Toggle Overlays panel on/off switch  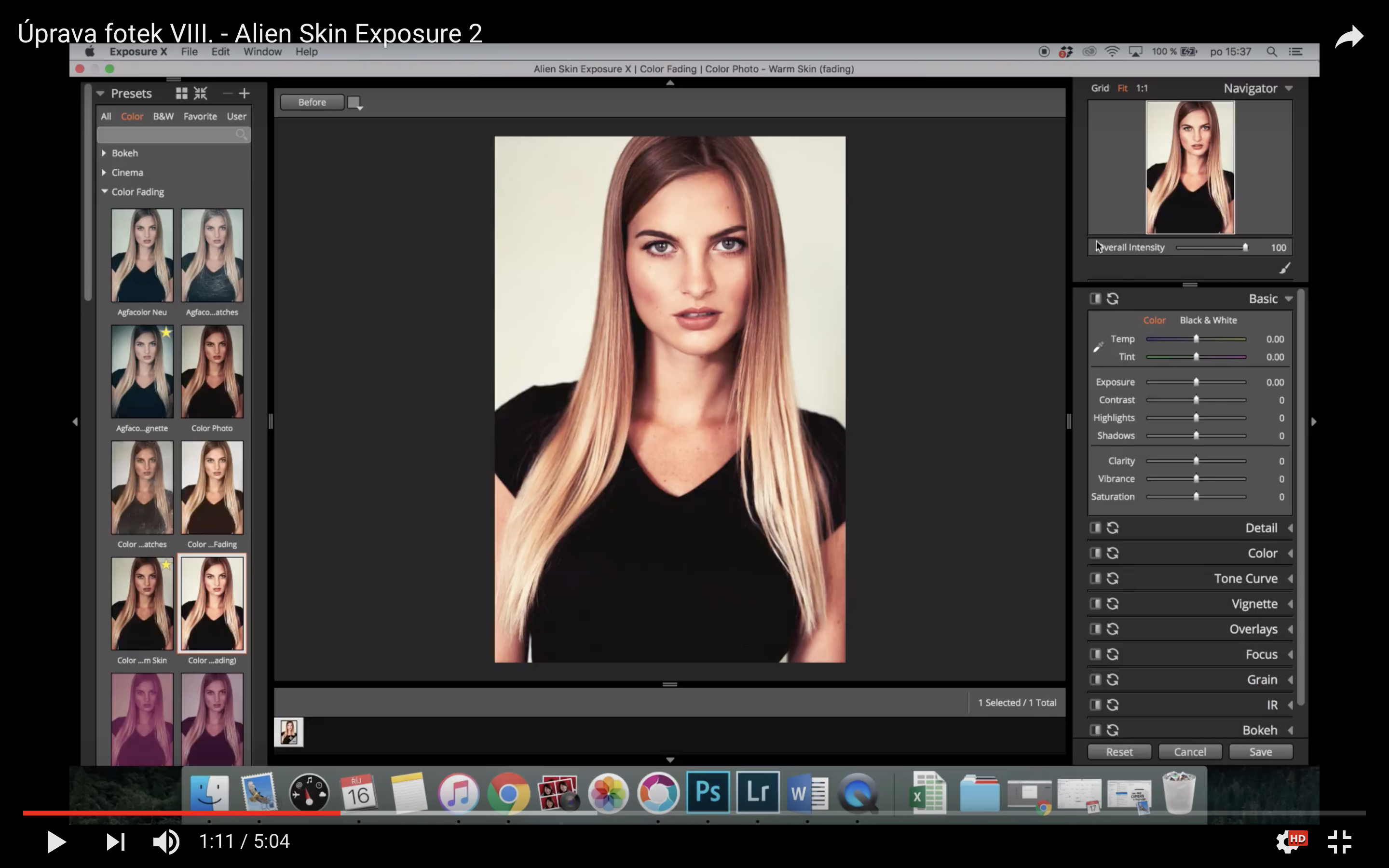pyautogui.click(x=1095, y=629)
